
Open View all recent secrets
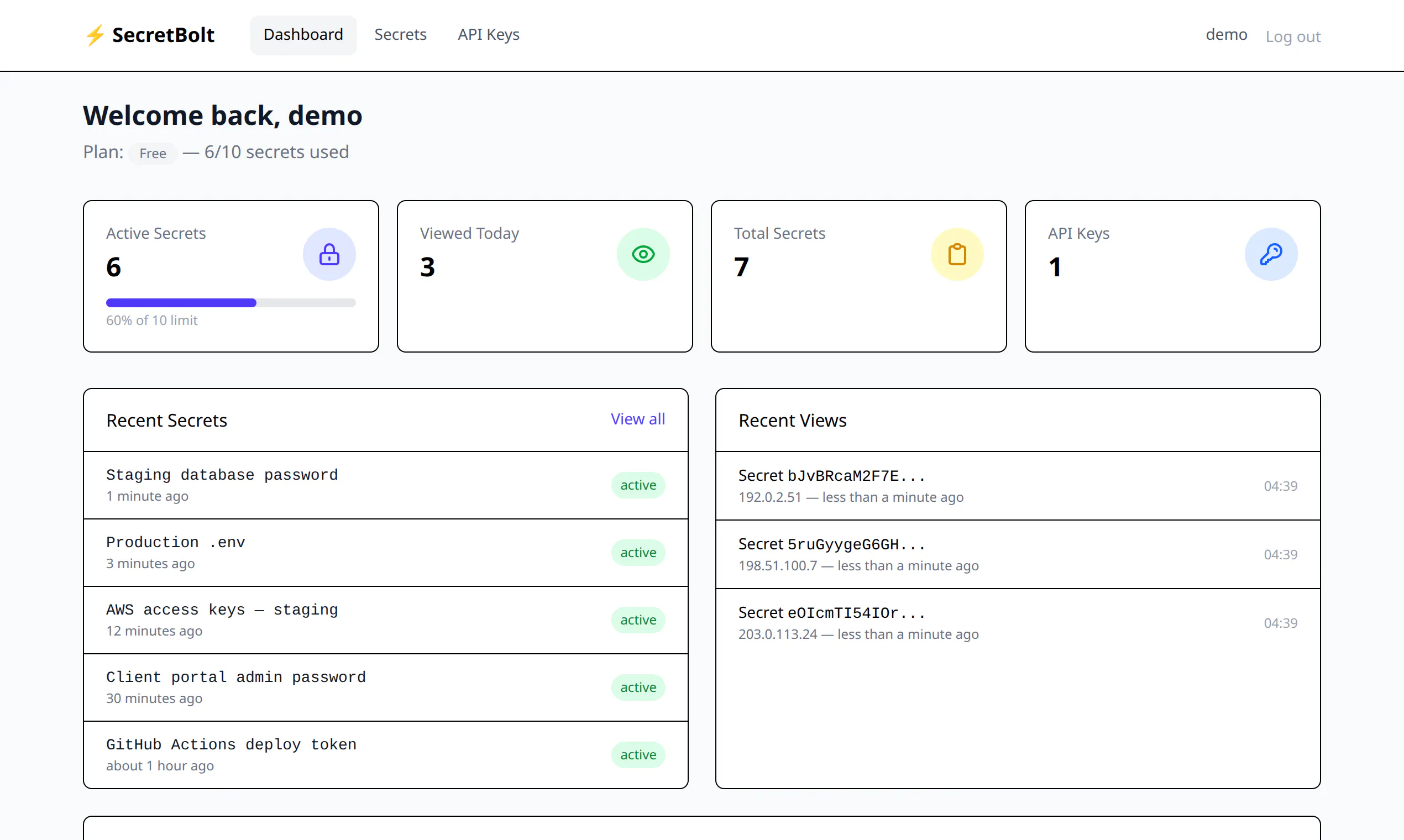pos(637,419)
